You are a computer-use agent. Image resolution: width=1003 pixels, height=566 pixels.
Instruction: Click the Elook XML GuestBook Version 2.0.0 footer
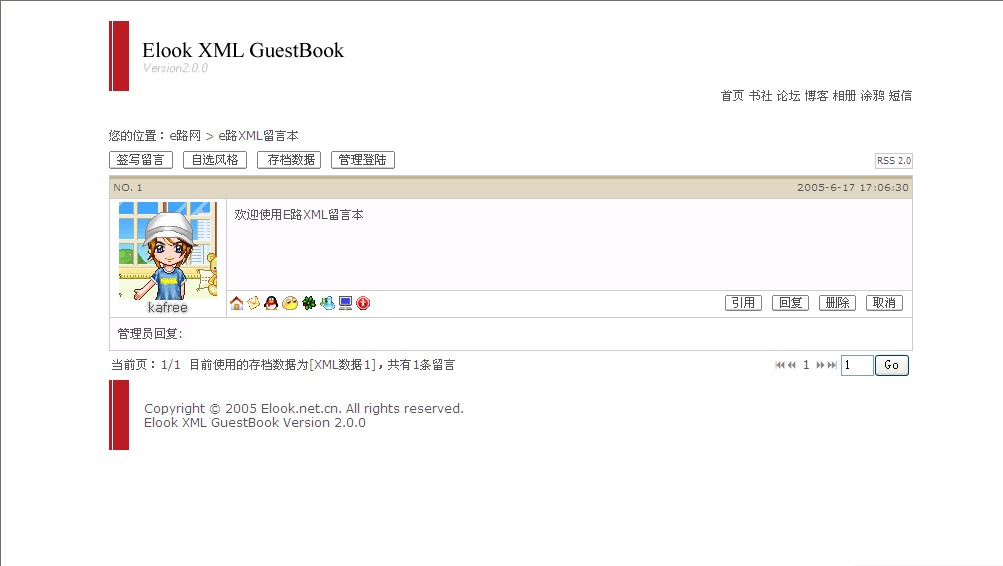tap(255, 423)
